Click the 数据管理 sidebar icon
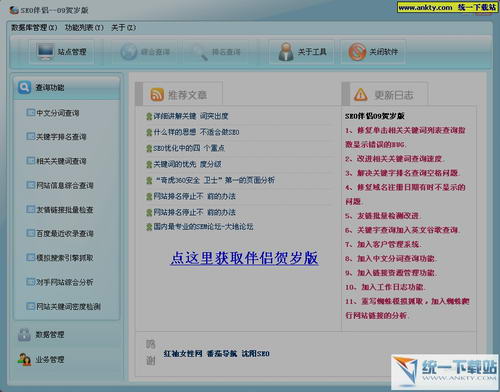Viewport: 500px width, 392px height. (24, 335)
